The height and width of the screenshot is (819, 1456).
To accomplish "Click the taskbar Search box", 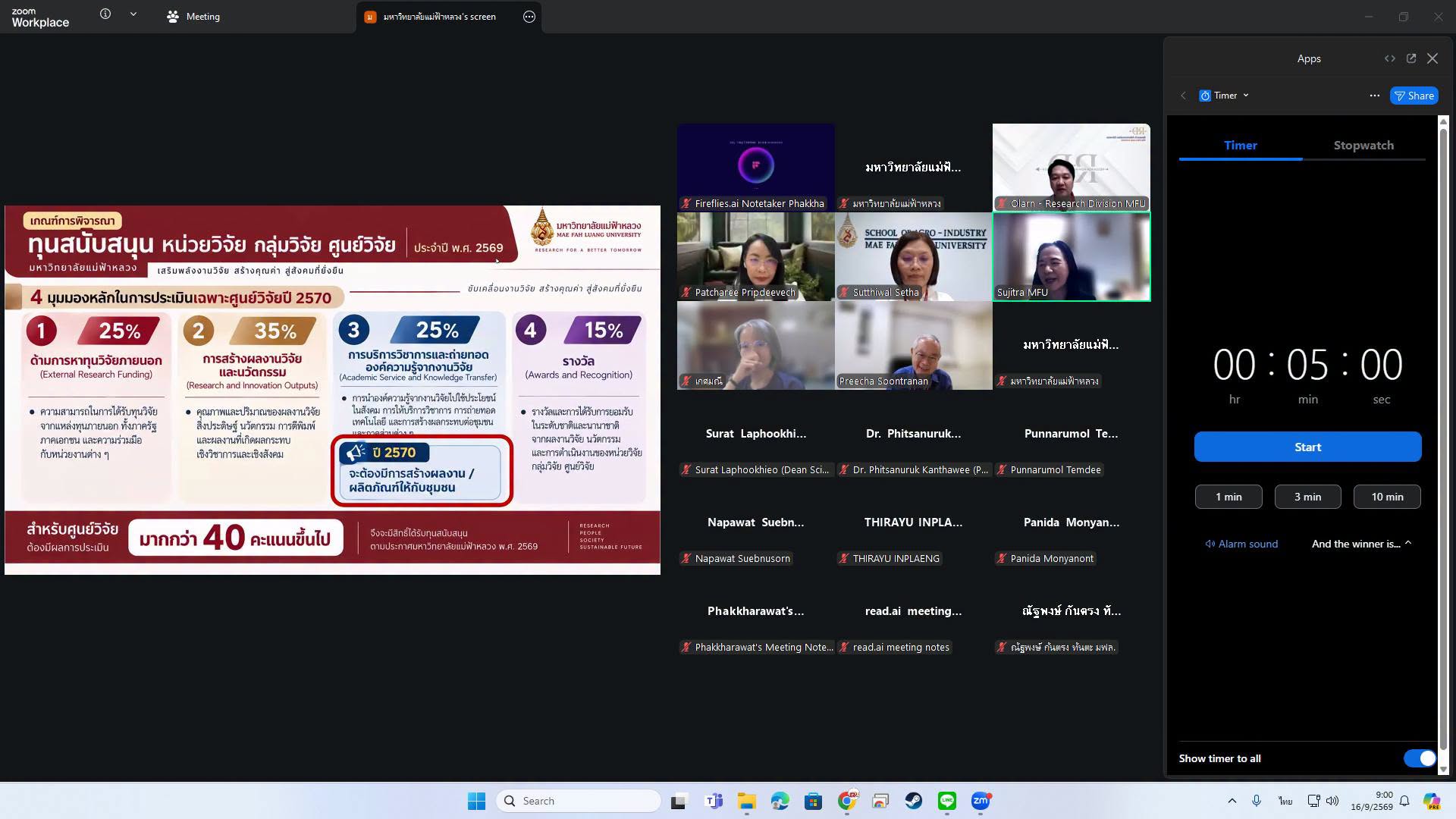I will (579, 801).
